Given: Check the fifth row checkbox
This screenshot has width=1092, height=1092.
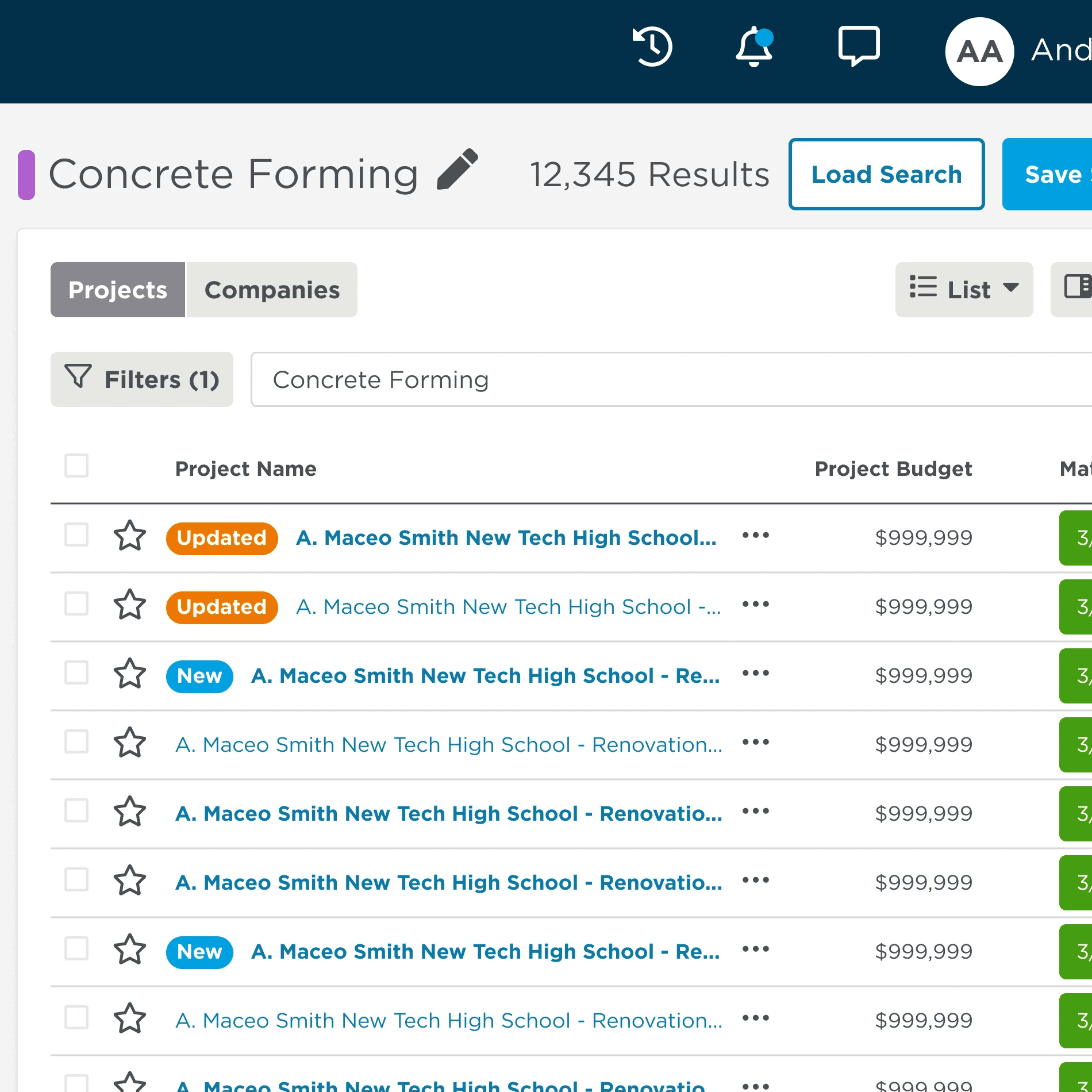Looking at the screenshot, I should point(76,811).
